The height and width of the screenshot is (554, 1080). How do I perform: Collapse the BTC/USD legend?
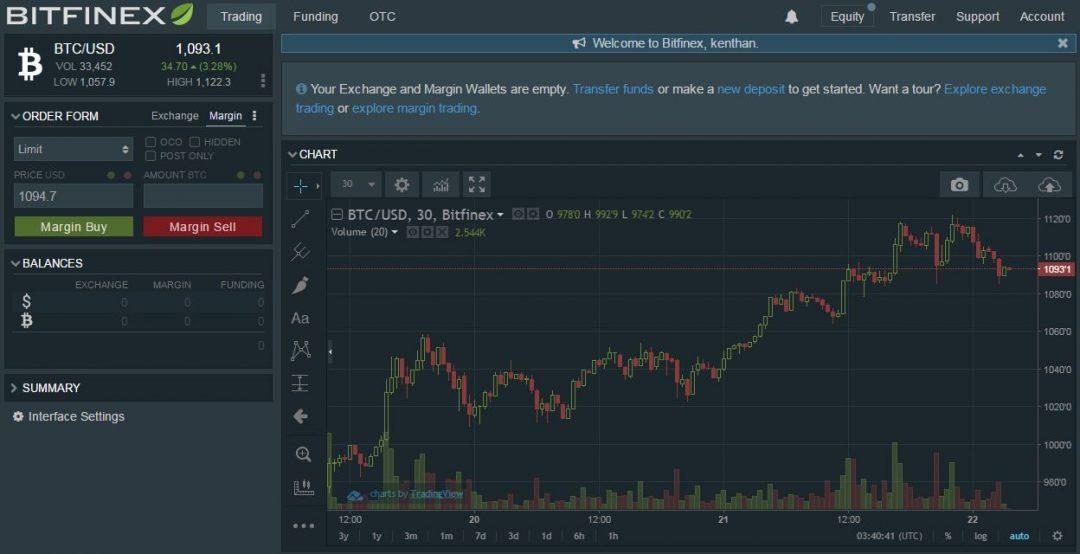[337, 215]
